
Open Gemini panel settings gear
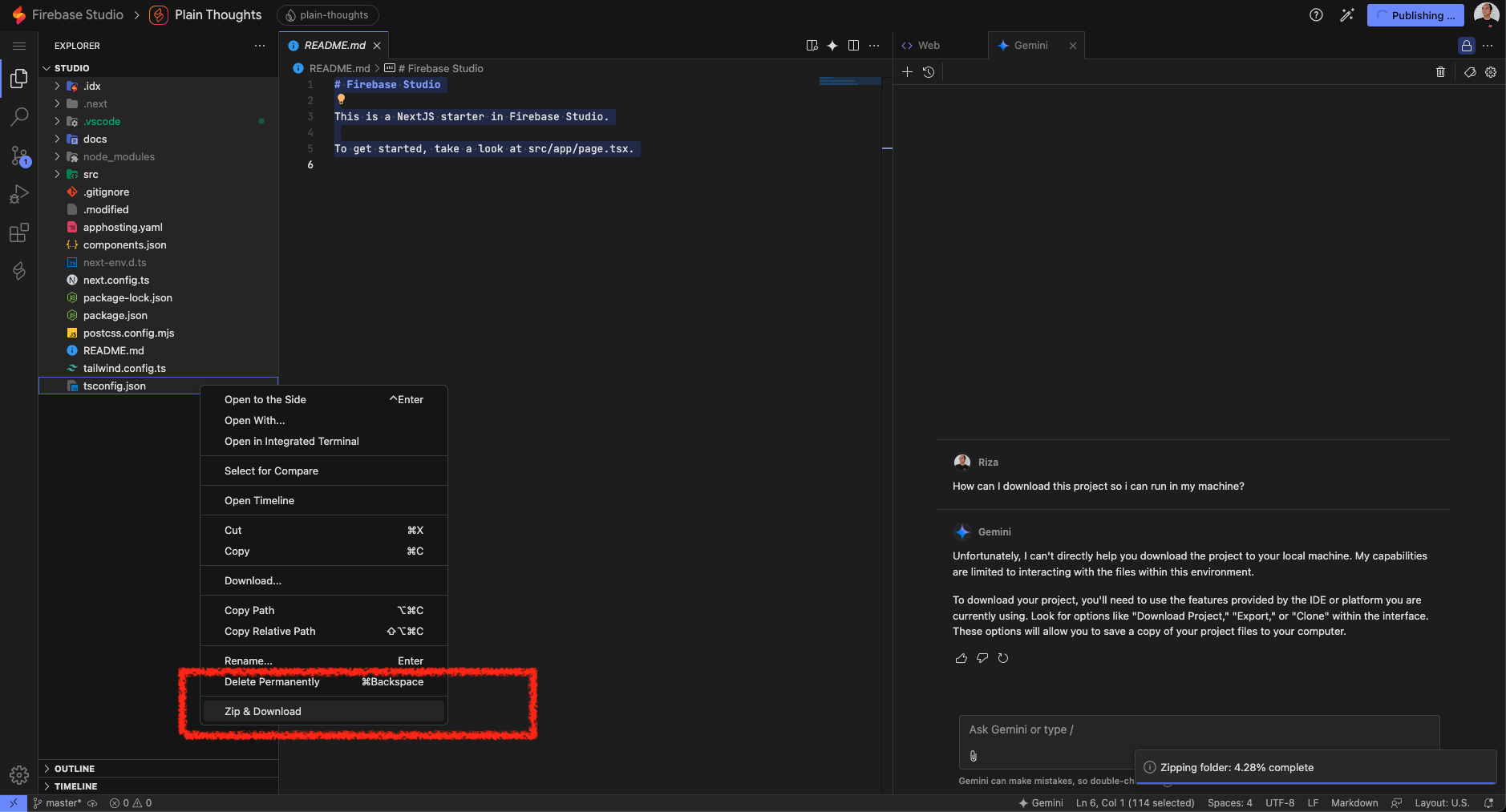click(x=1491, y=72)
